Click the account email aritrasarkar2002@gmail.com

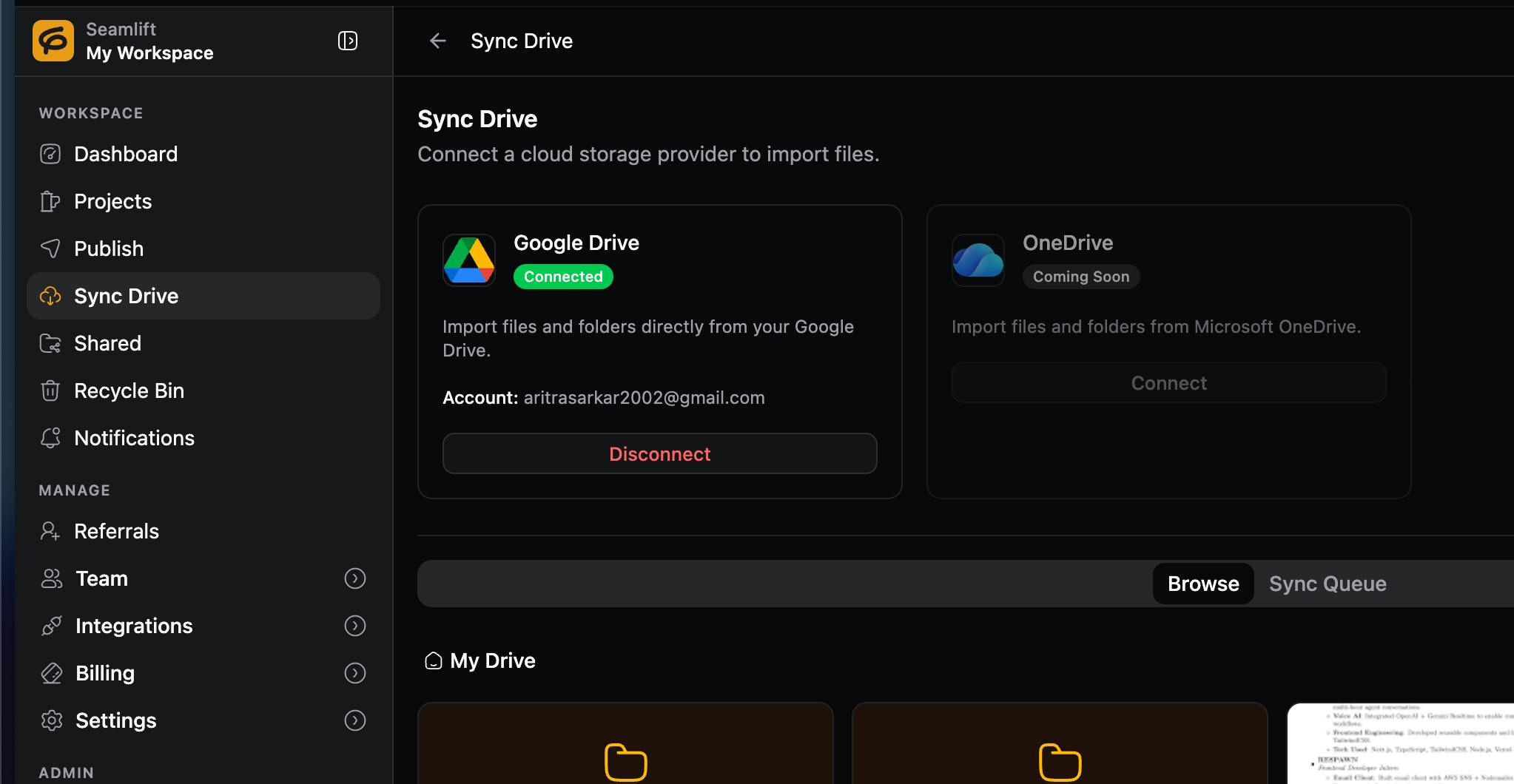point(644,398)
